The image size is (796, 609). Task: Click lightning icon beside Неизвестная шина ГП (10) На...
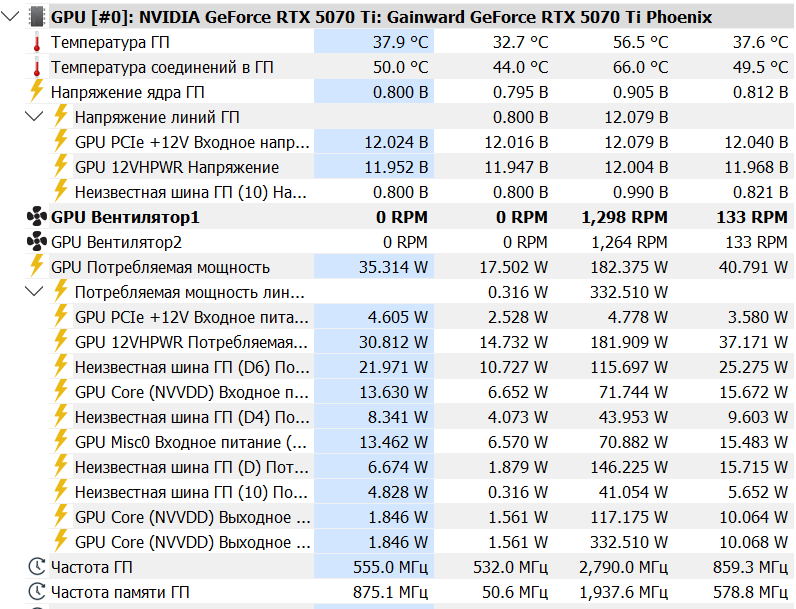61,191
